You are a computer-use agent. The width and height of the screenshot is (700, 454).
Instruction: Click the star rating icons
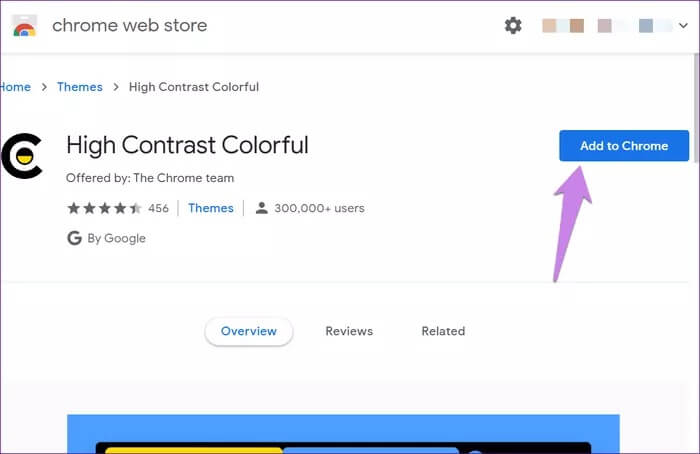tap(104, 208)
